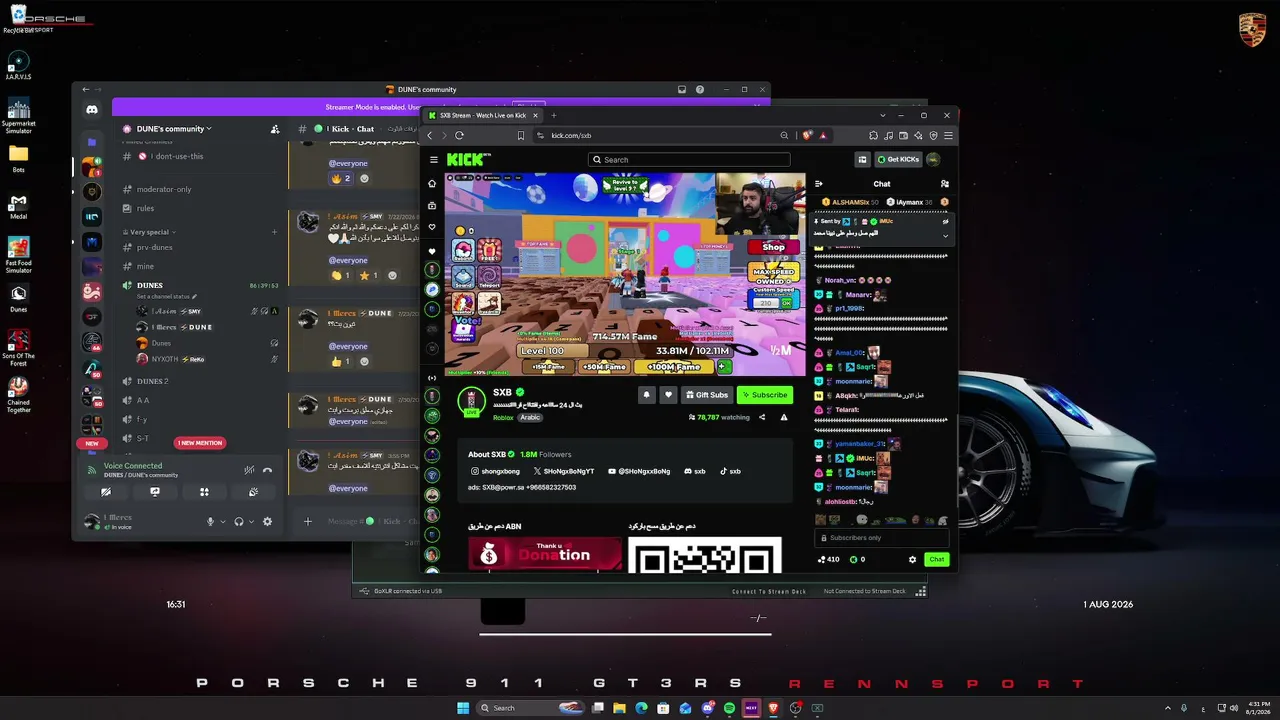The image size is (1280, 720).
Task: Open the Recycle Bin desktop icon
Action: click(x=18, y=19)
